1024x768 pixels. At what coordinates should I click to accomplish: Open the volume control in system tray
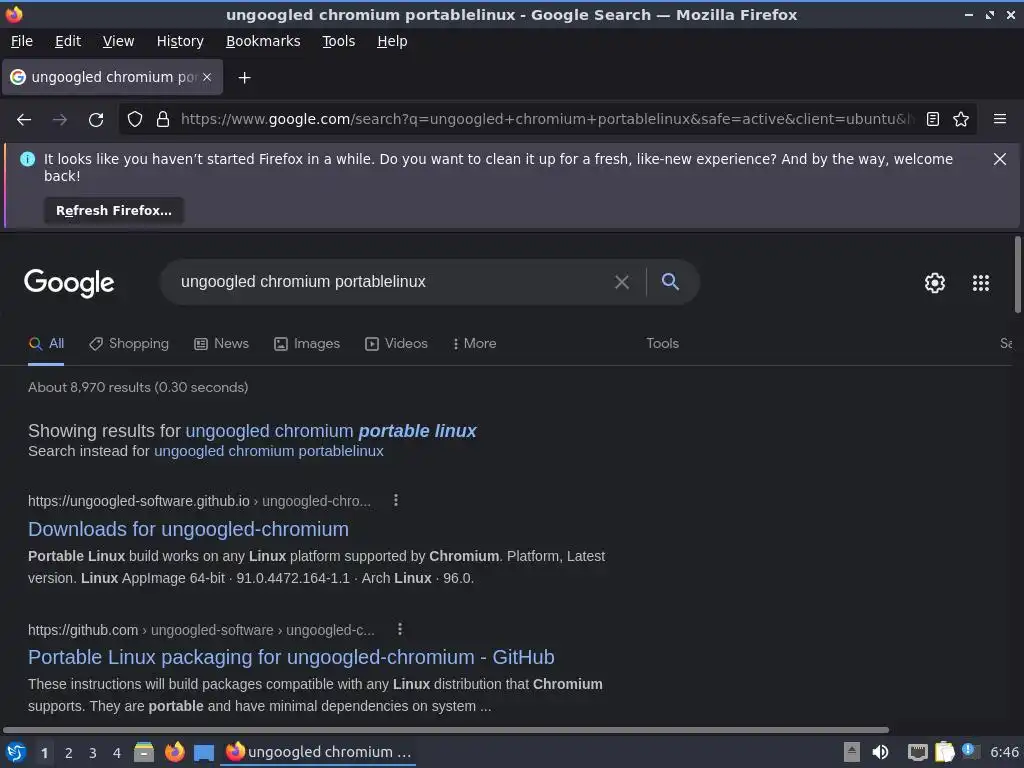pyautogui.click(x=880, y=752)
